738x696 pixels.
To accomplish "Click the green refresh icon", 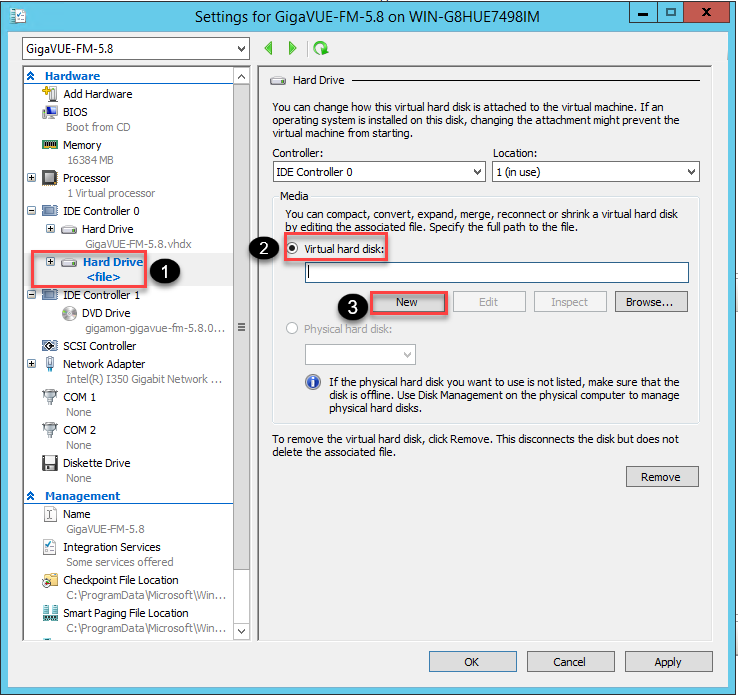I will 320,48.
